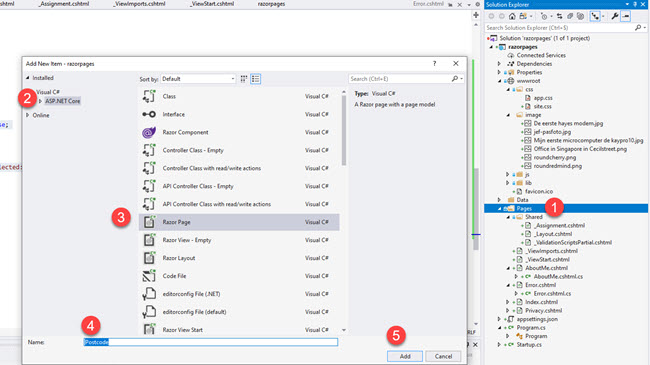Click the search magnifier in template search
This screenshot has height=365, width=650.
point(455,78)
